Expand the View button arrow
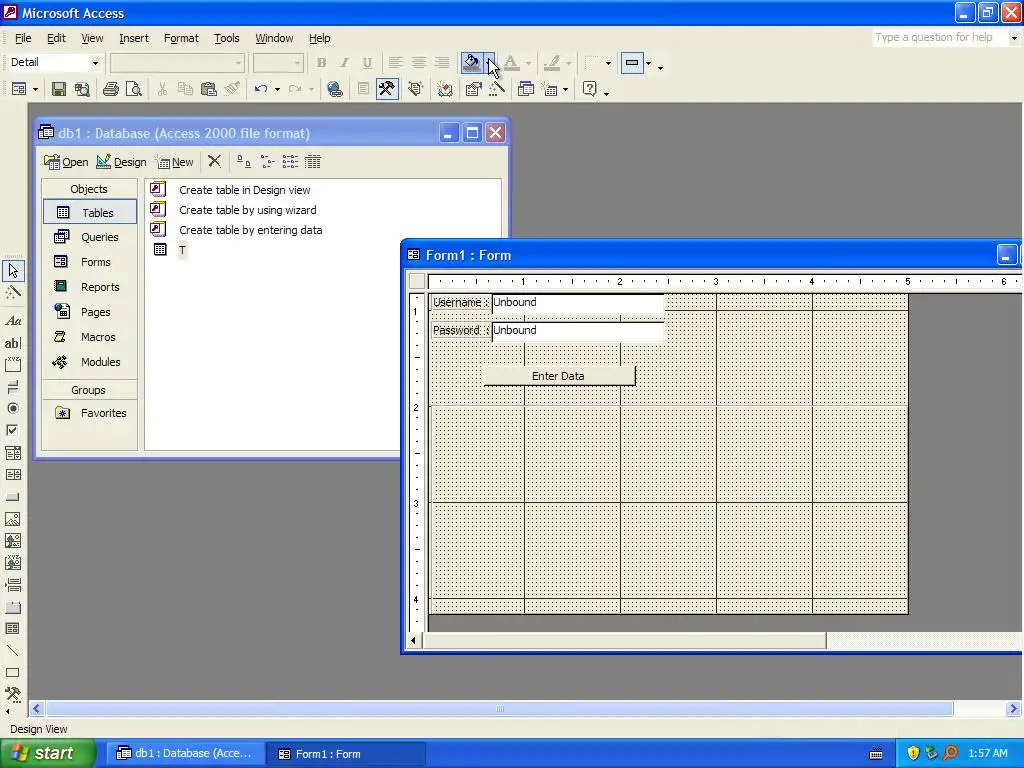 tap(35, 89)
